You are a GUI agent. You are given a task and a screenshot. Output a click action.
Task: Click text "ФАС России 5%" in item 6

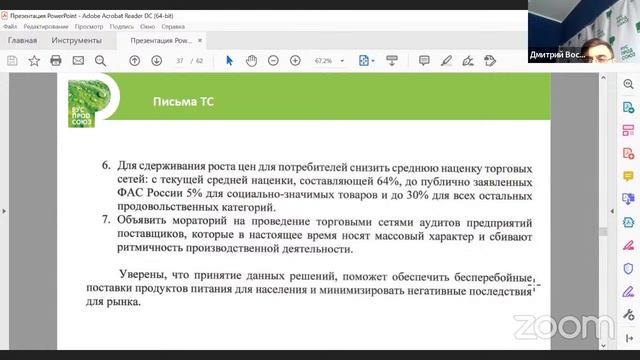[x=160, y=193]
